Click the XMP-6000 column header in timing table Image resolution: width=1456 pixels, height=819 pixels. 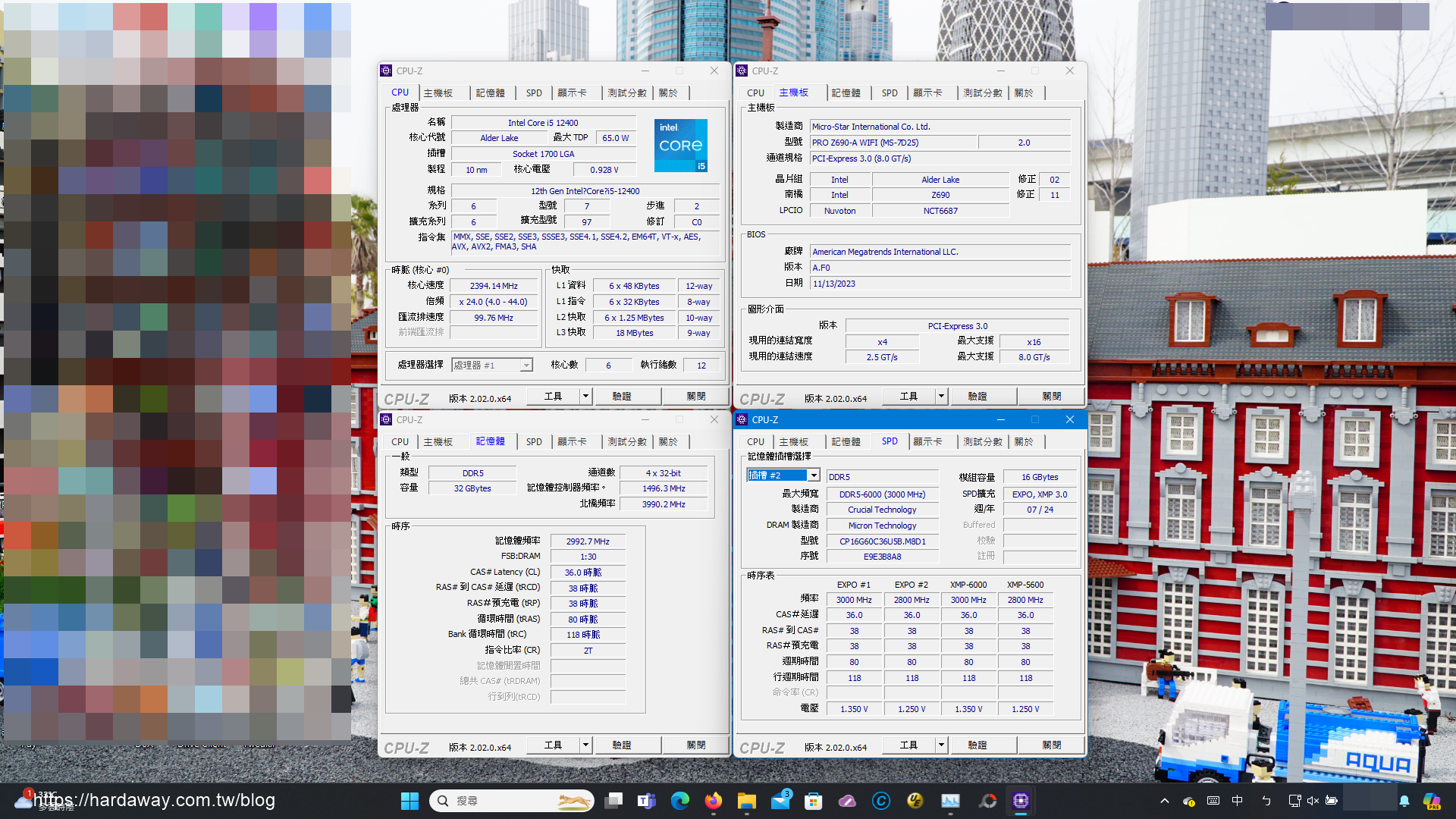pyautogui.click(x=968, y=585)
